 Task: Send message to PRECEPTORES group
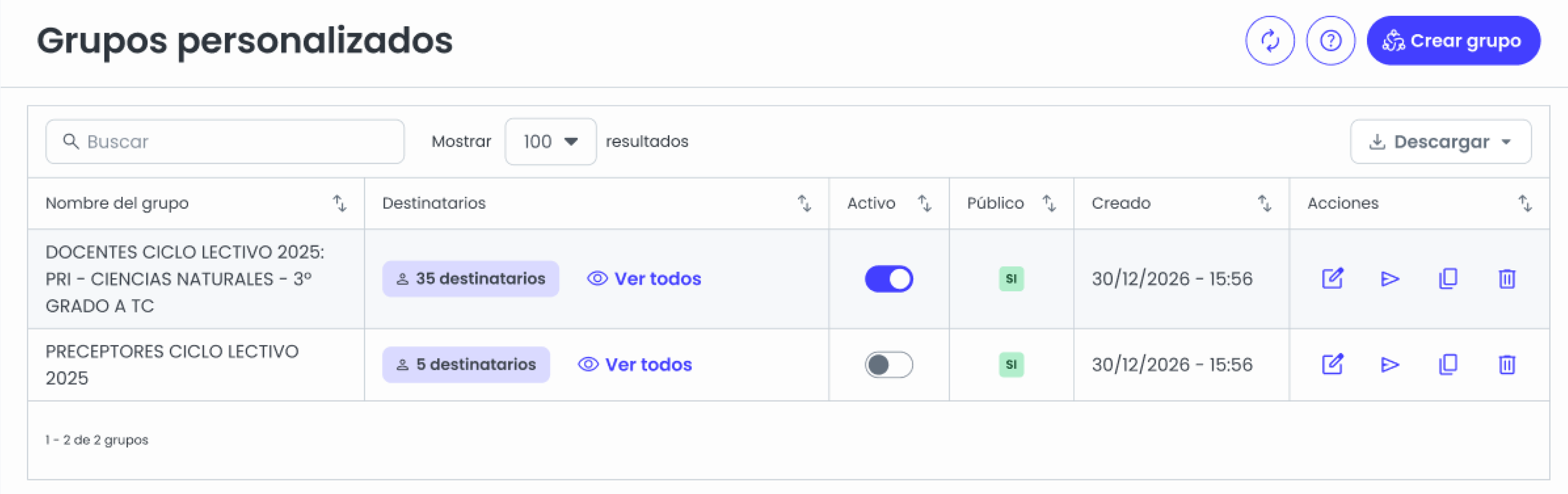coord(1390,365)
